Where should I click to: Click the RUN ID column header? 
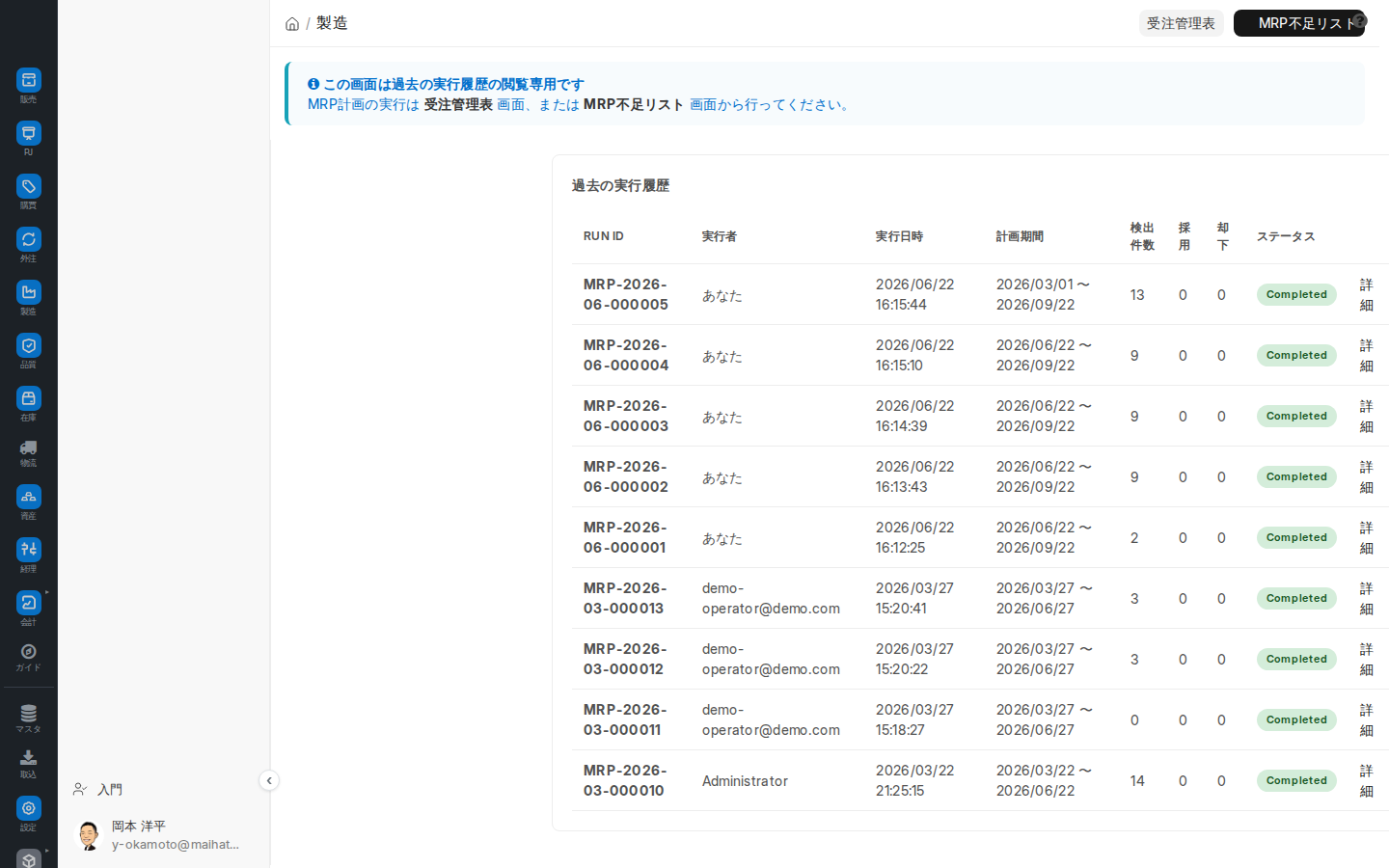604,236
